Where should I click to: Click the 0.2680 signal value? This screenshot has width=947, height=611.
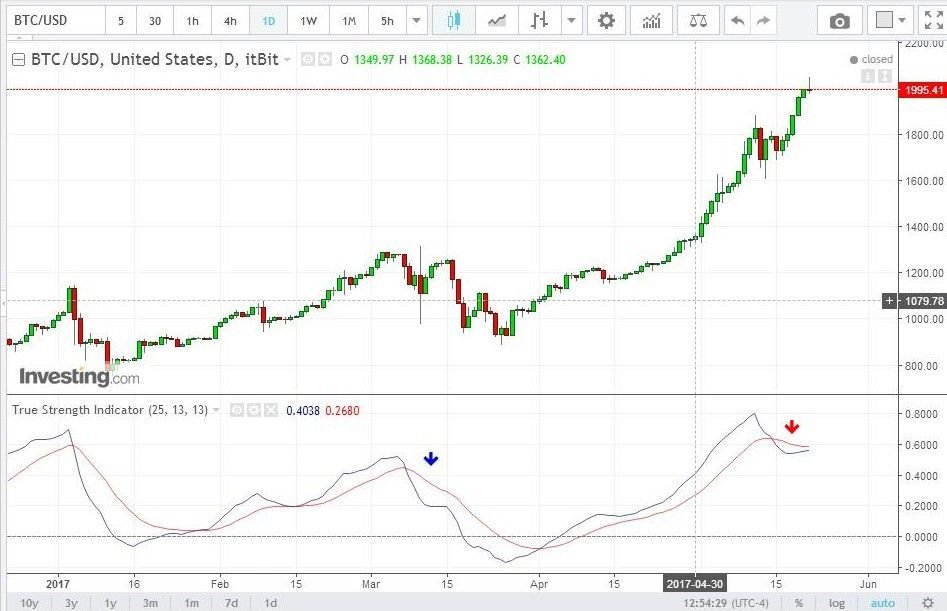tap(342, 411)
